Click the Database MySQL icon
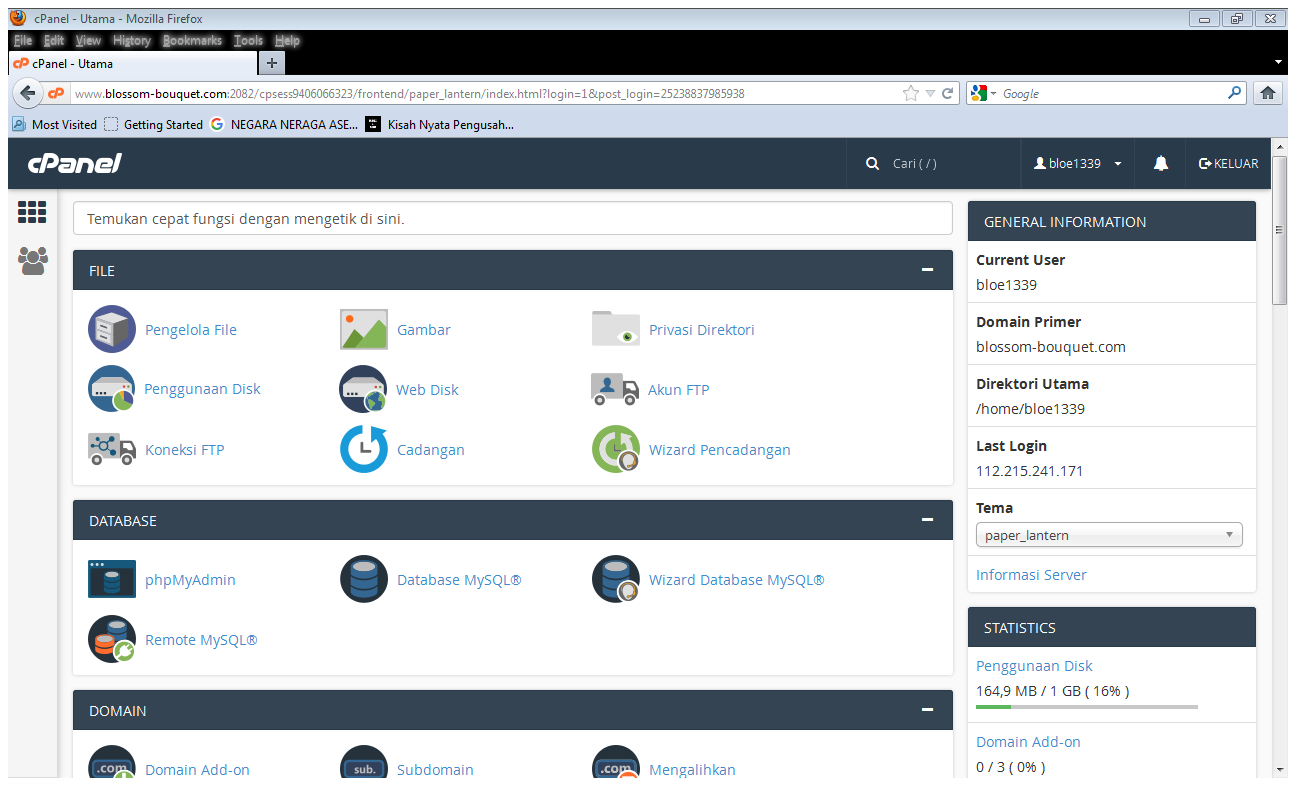 click(364, 579)
